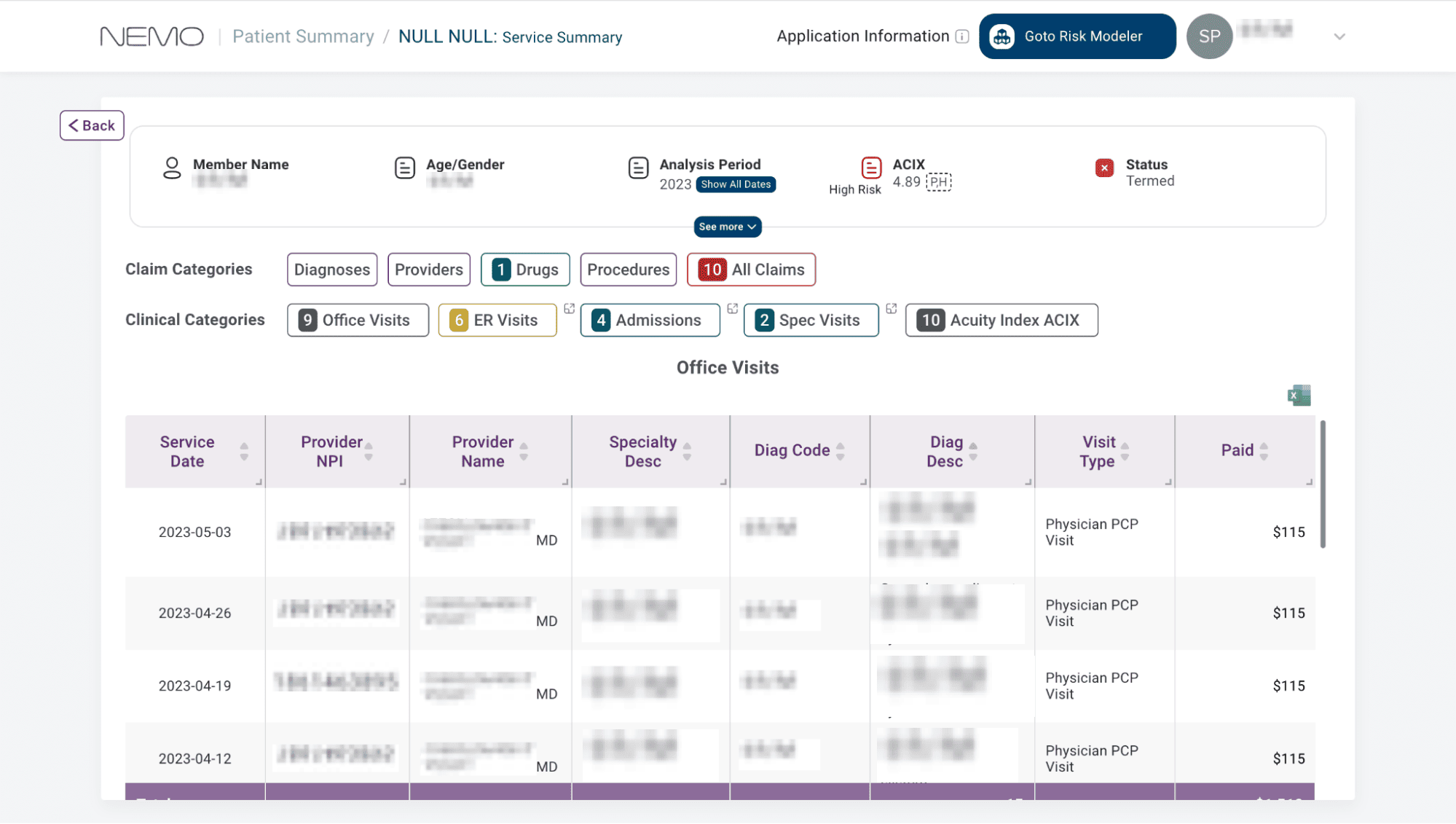
Task: Open the pop-out icon next to Admissions
Action: pyautogui.click(x=732, y=309)
